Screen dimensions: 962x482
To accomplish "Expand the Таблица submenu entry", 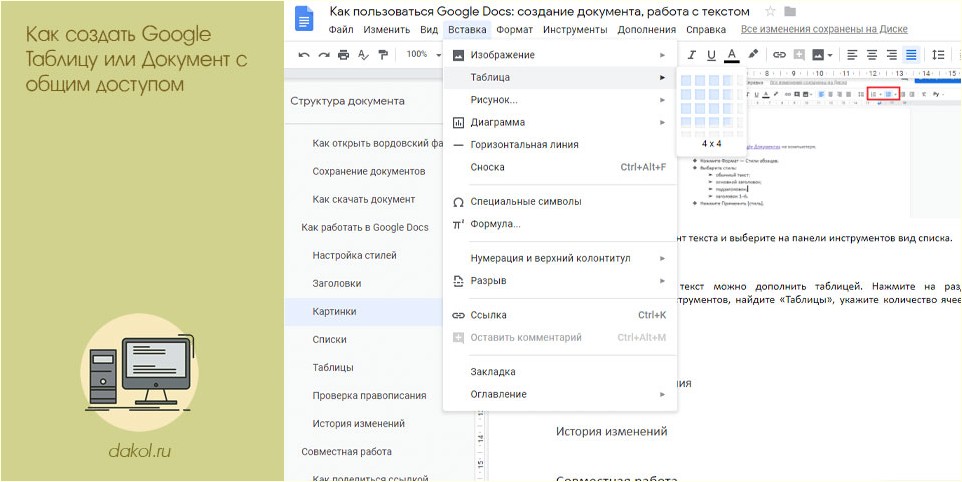I will pyautogui.click(x=560, y=78).
